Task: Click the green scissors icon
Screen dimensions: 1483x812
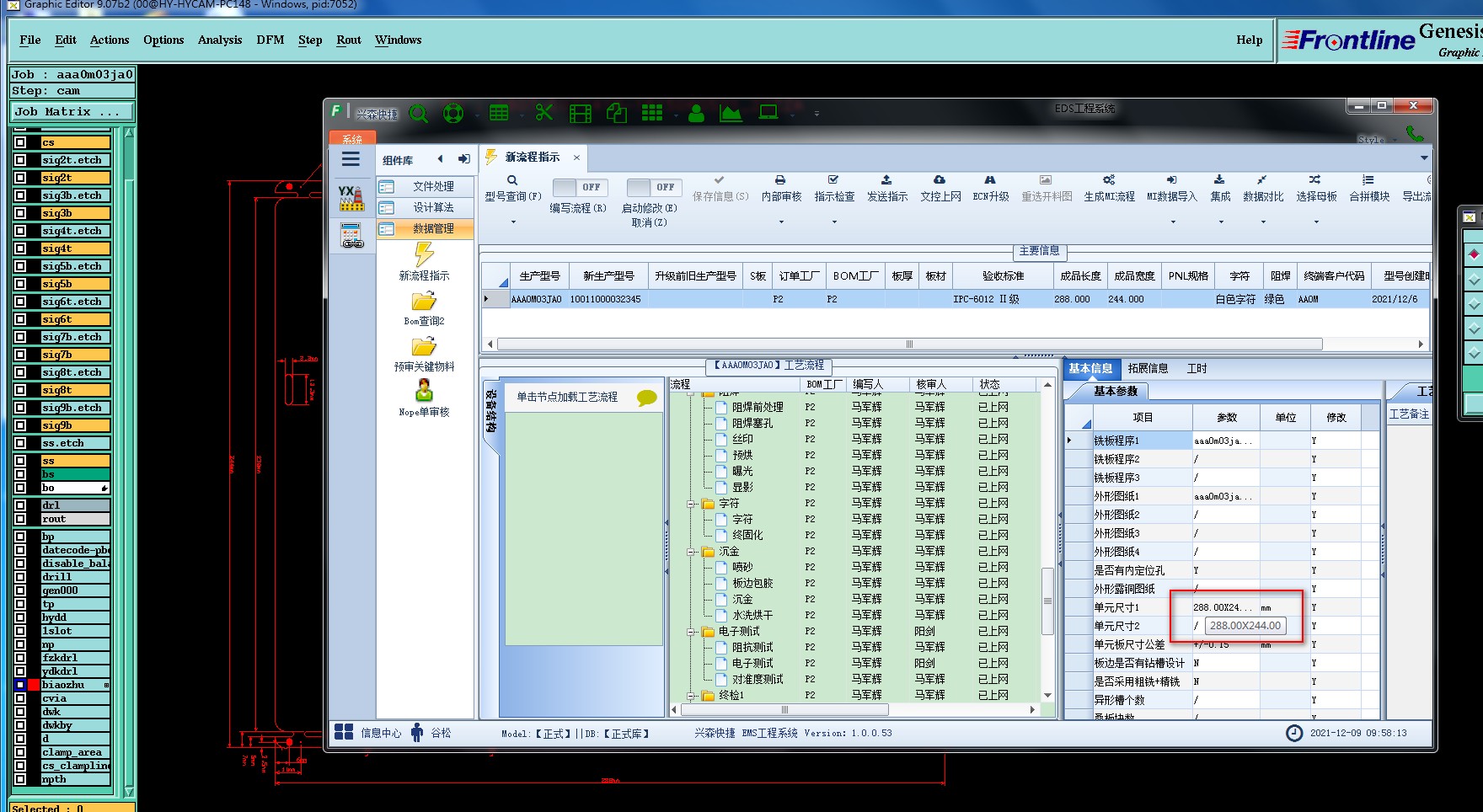Action: [544, 112]
